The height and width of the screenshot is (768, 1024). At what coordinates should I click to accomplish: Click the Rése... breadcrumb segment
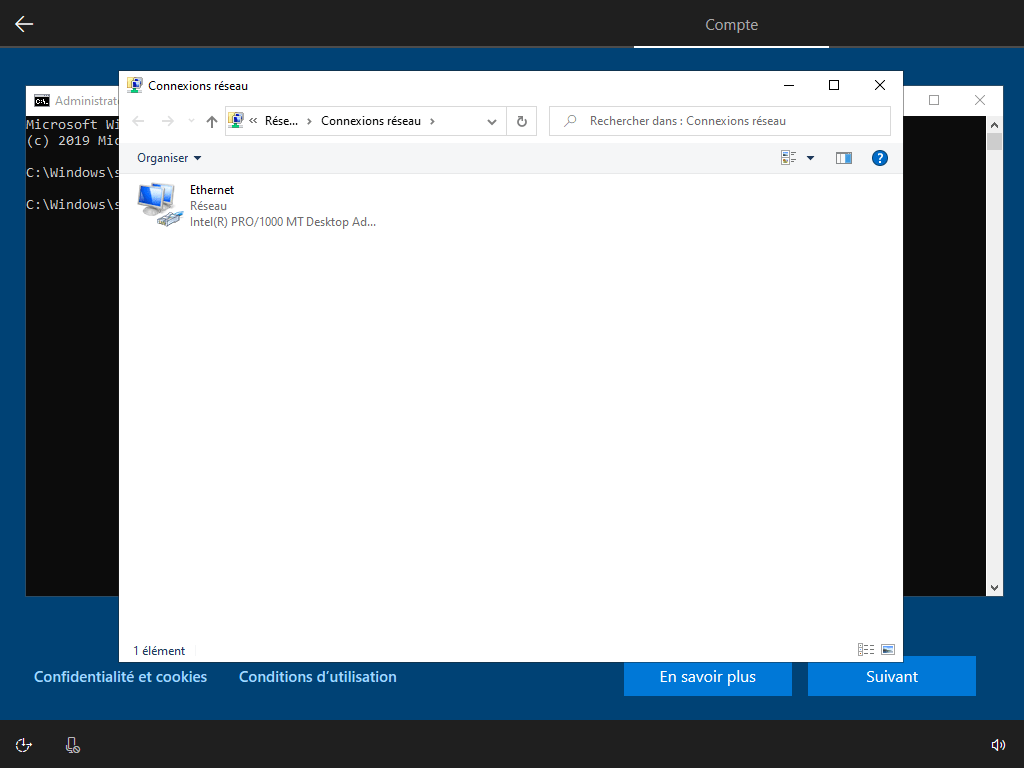point(281,121)
